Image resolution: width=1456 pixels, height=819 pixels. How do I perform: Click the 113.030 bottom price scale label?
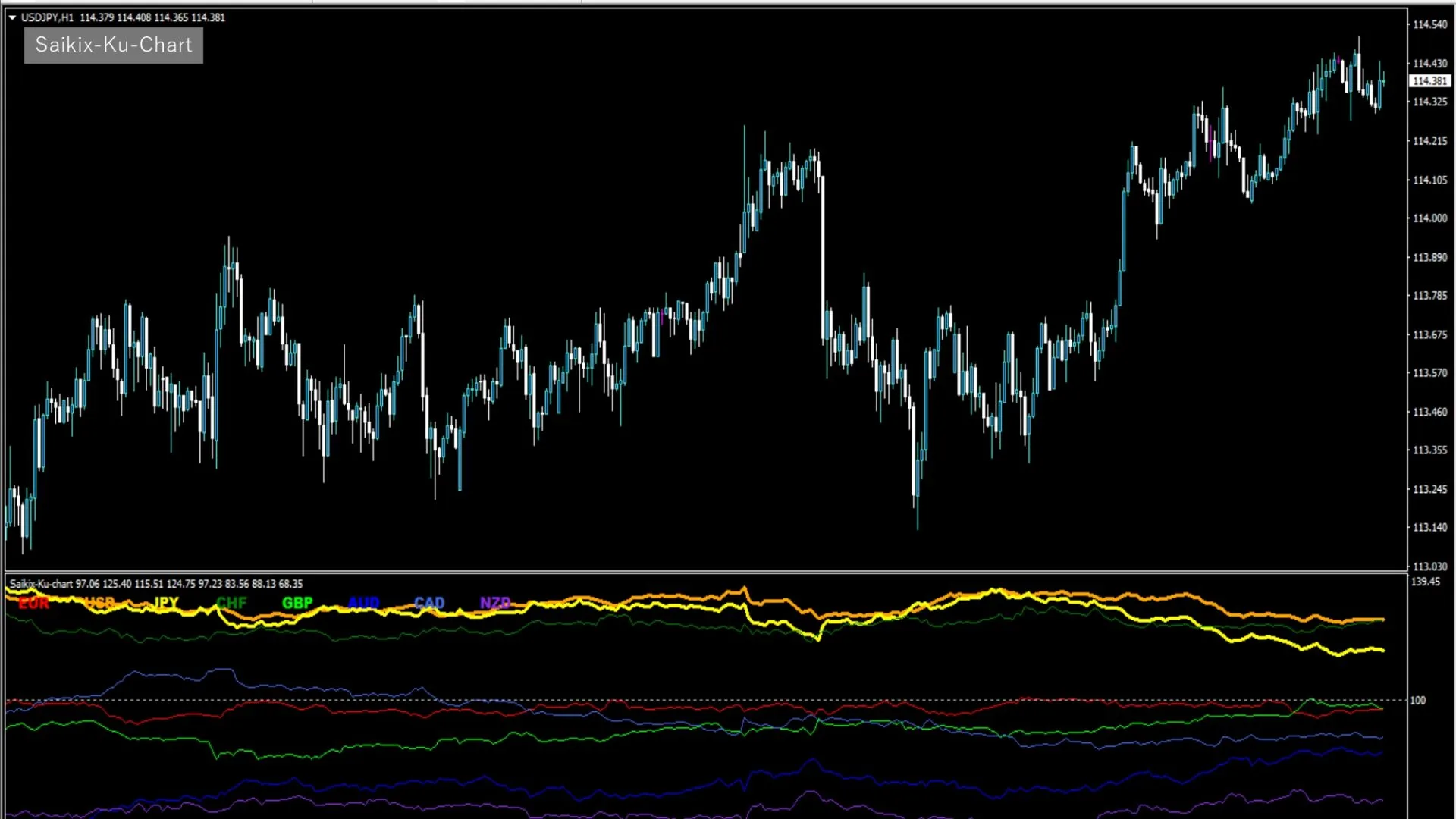pos(1430,566)
